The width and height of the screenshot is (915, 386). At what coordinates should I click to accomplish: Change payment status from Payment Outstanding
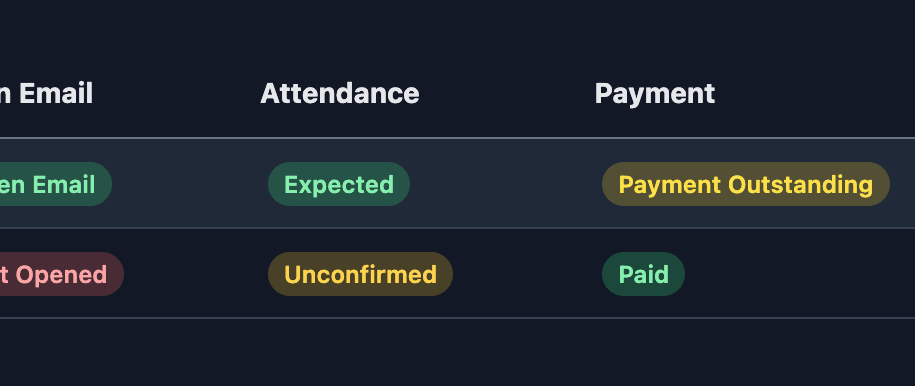[x=745, y=184]
